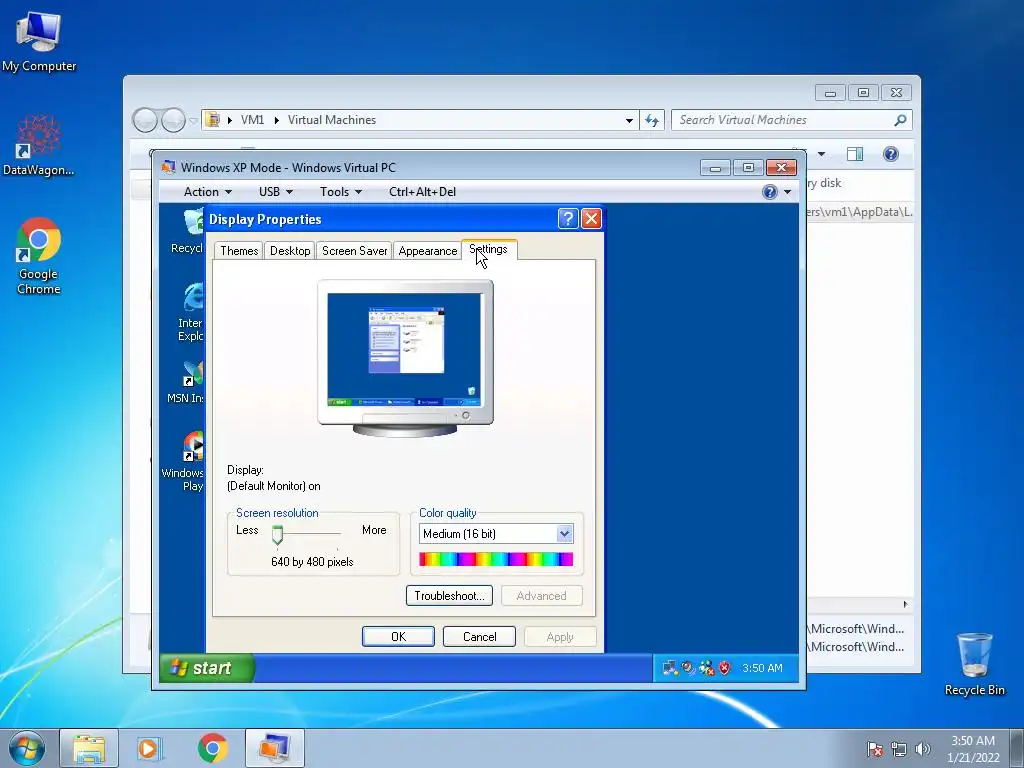Screen dimensions: 1024x768
Task: Open Chrome from the taskbar
Action: point(212,748)
